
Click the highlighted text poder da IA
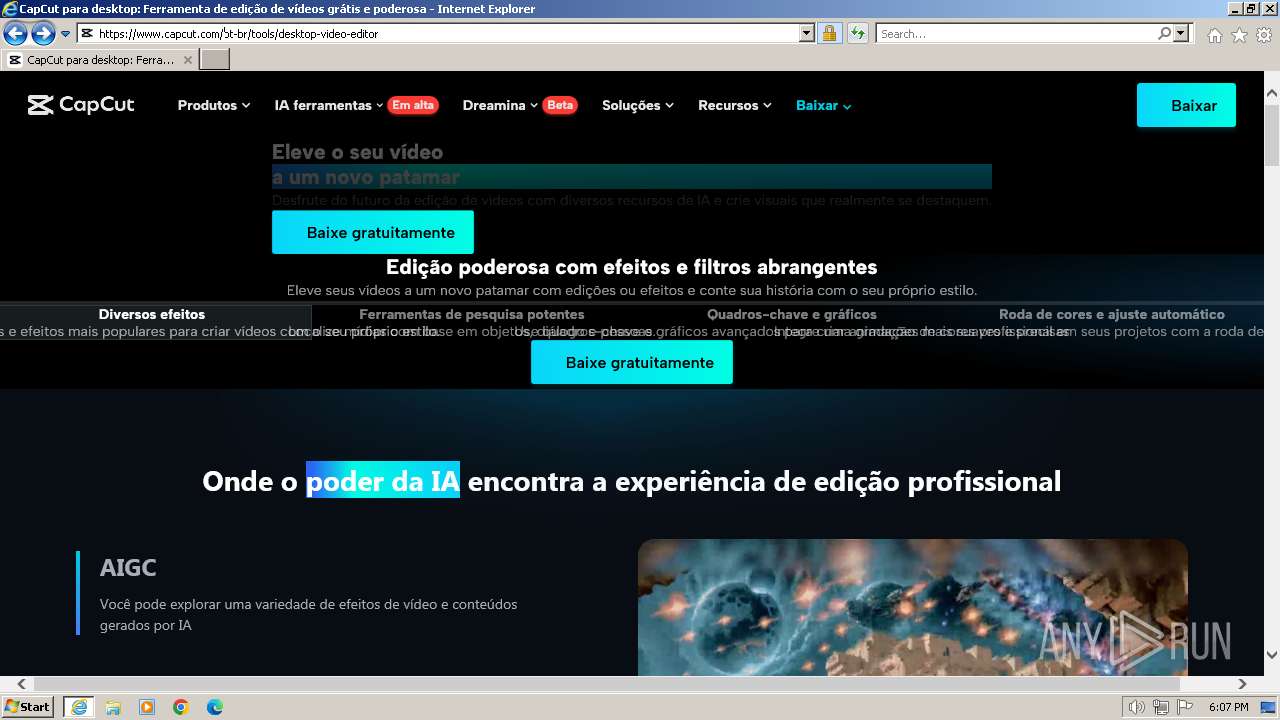pos(383,481)
